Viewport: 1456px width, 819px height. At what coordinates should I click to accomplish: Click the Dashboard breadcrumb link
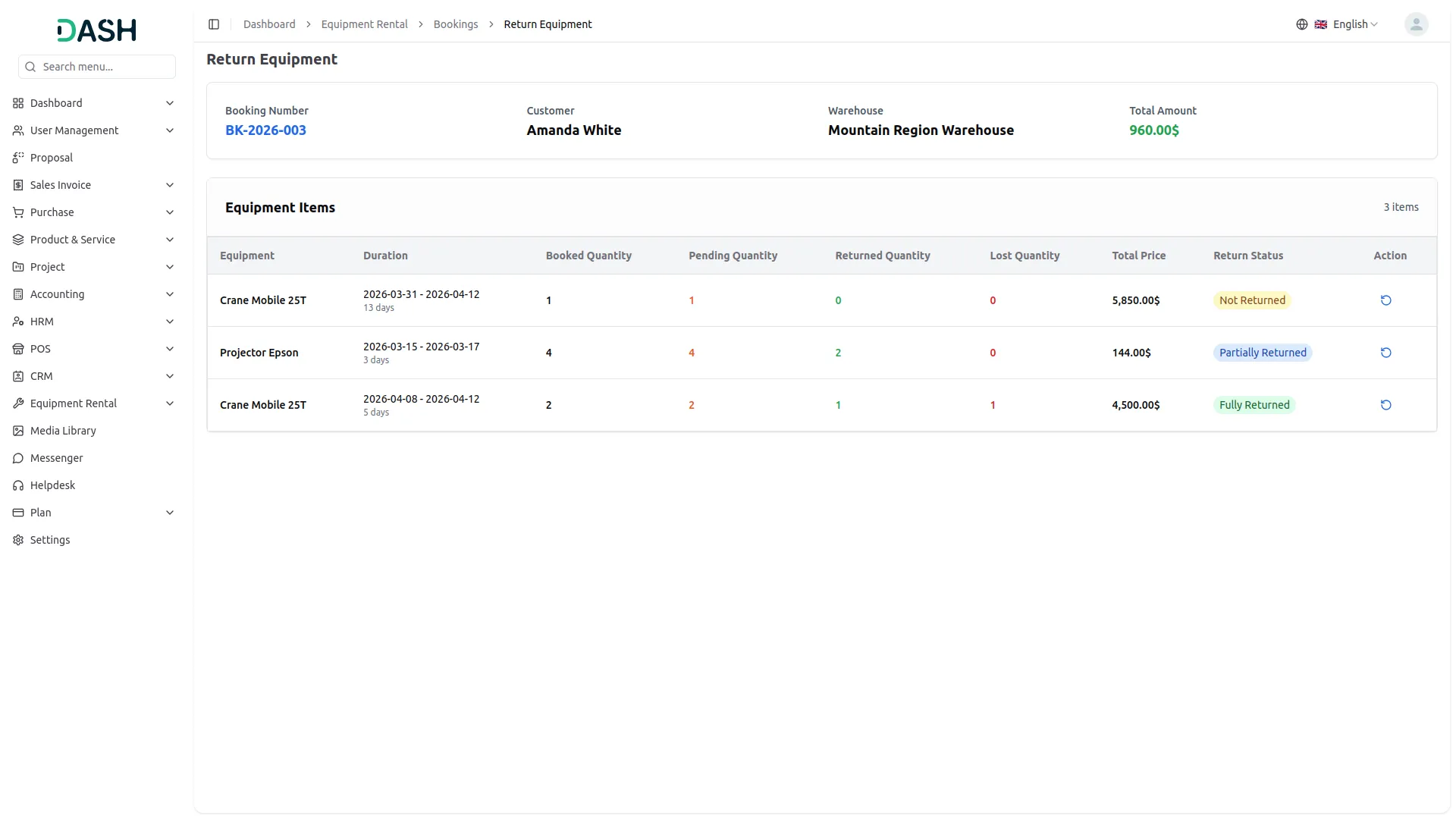coord(269,24)
